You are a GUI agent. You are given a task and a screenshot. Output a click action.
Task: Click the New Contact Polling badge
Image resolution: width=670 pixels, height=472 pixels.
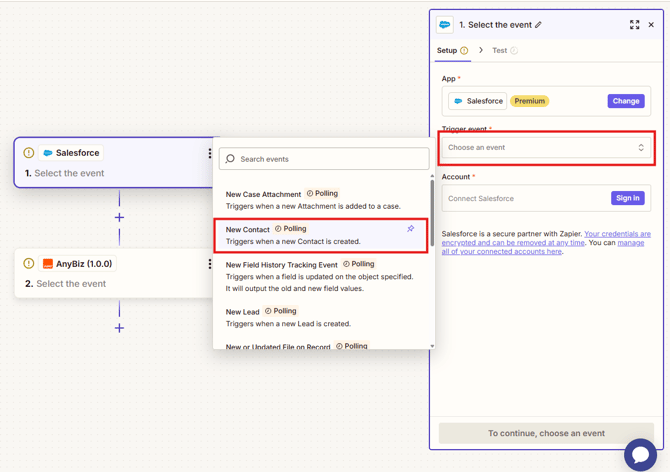[291, 229]
